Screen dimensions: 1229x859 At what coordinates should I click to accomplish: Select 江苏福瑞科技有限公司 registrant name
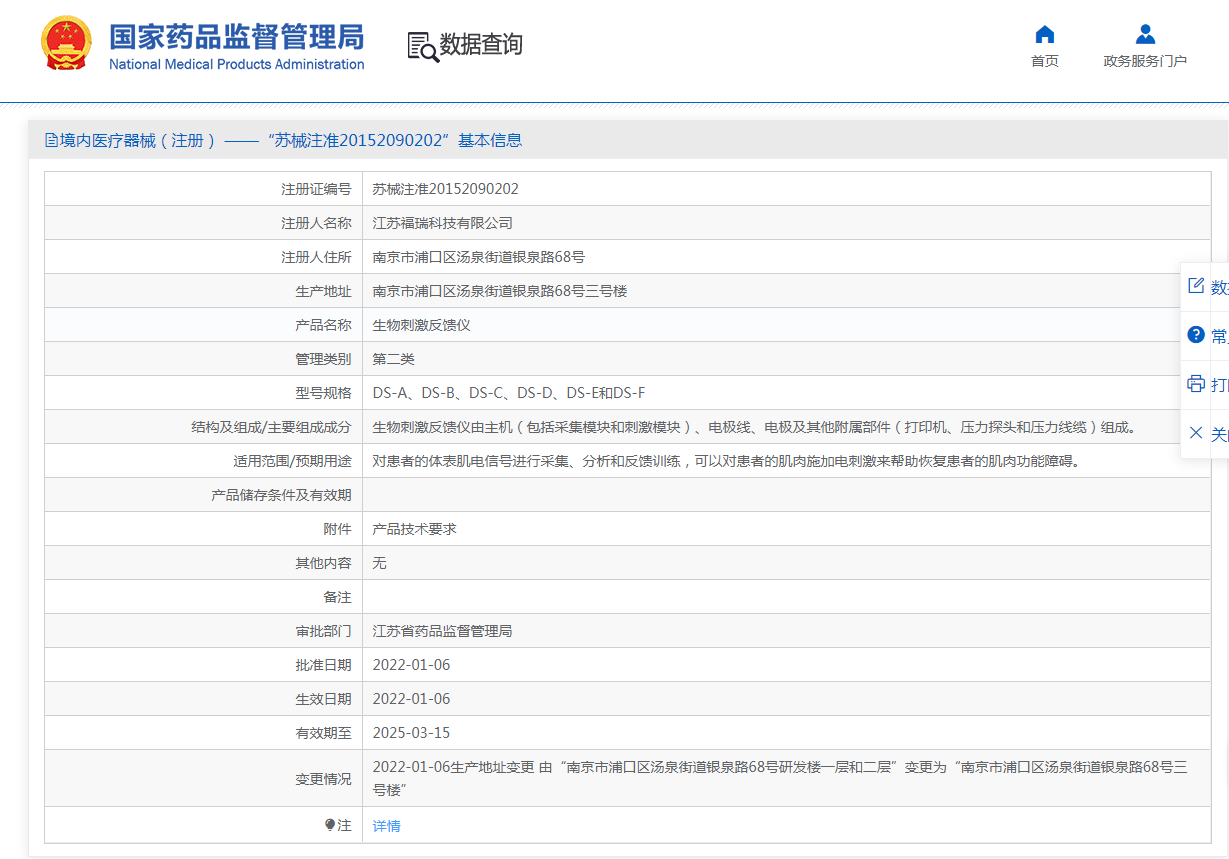point(443,223)
